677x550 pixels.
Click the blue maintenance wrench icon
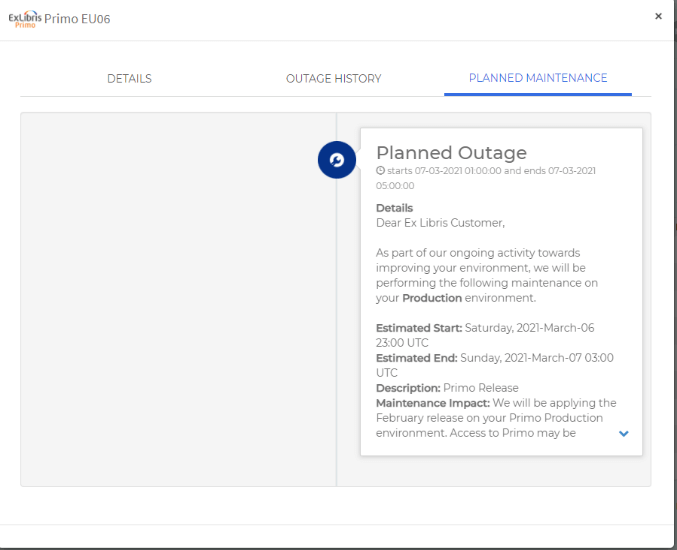click(x=337, y=160)
